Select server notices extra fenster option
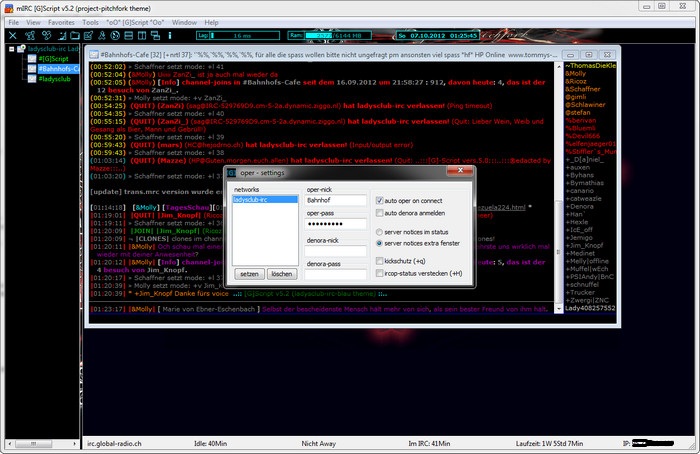Viewport: 700px width, 454px height. [379, 243]
